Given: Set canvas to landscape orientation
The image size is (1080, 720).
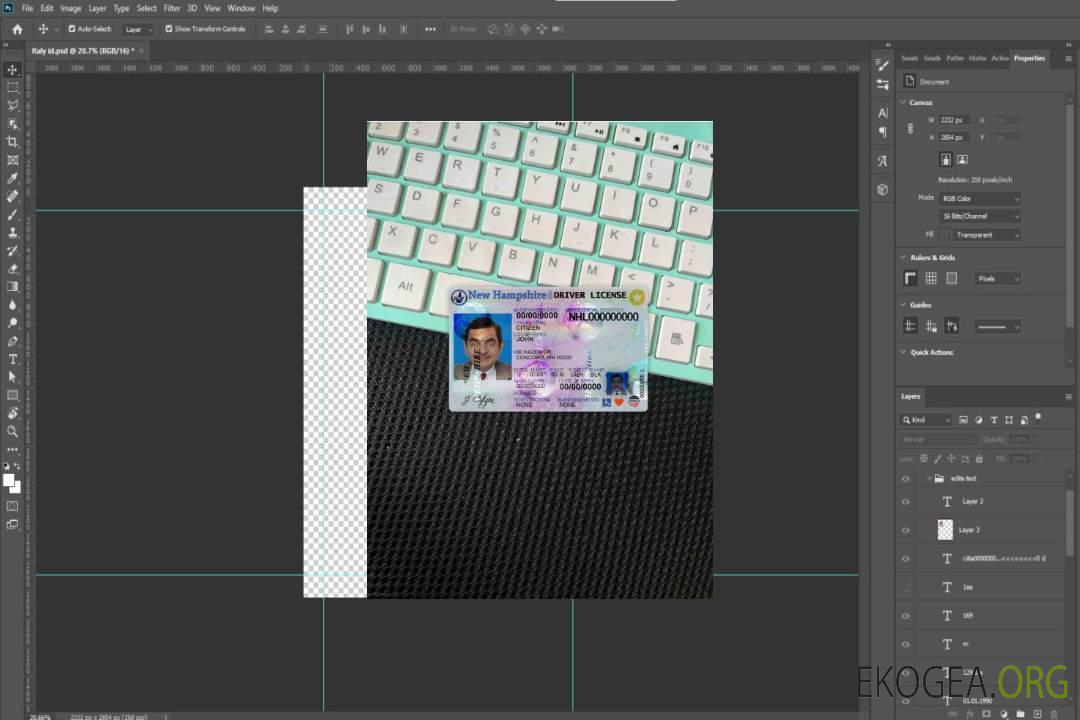Looking at the screenshot, I should coord(962,159).
